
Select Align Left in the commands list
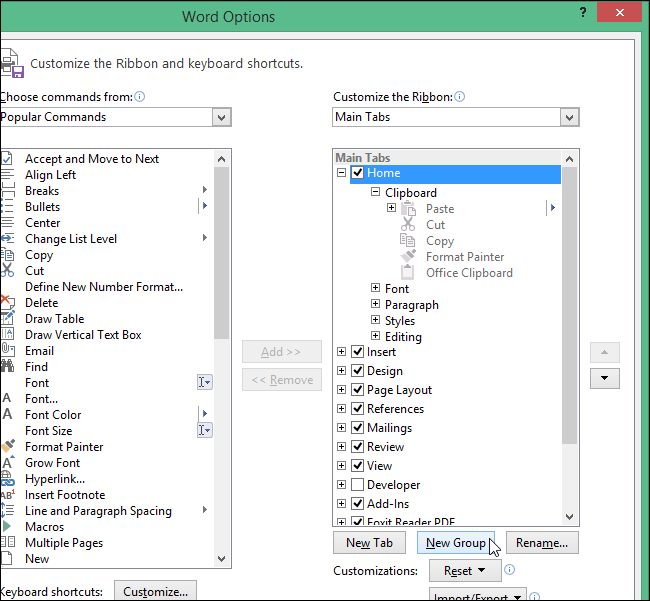coord(106,174)
